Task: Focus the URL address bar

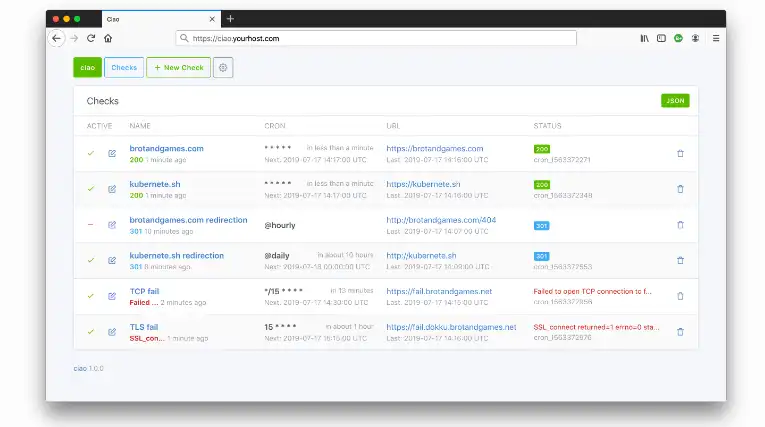Action: [x=376, y=38]
